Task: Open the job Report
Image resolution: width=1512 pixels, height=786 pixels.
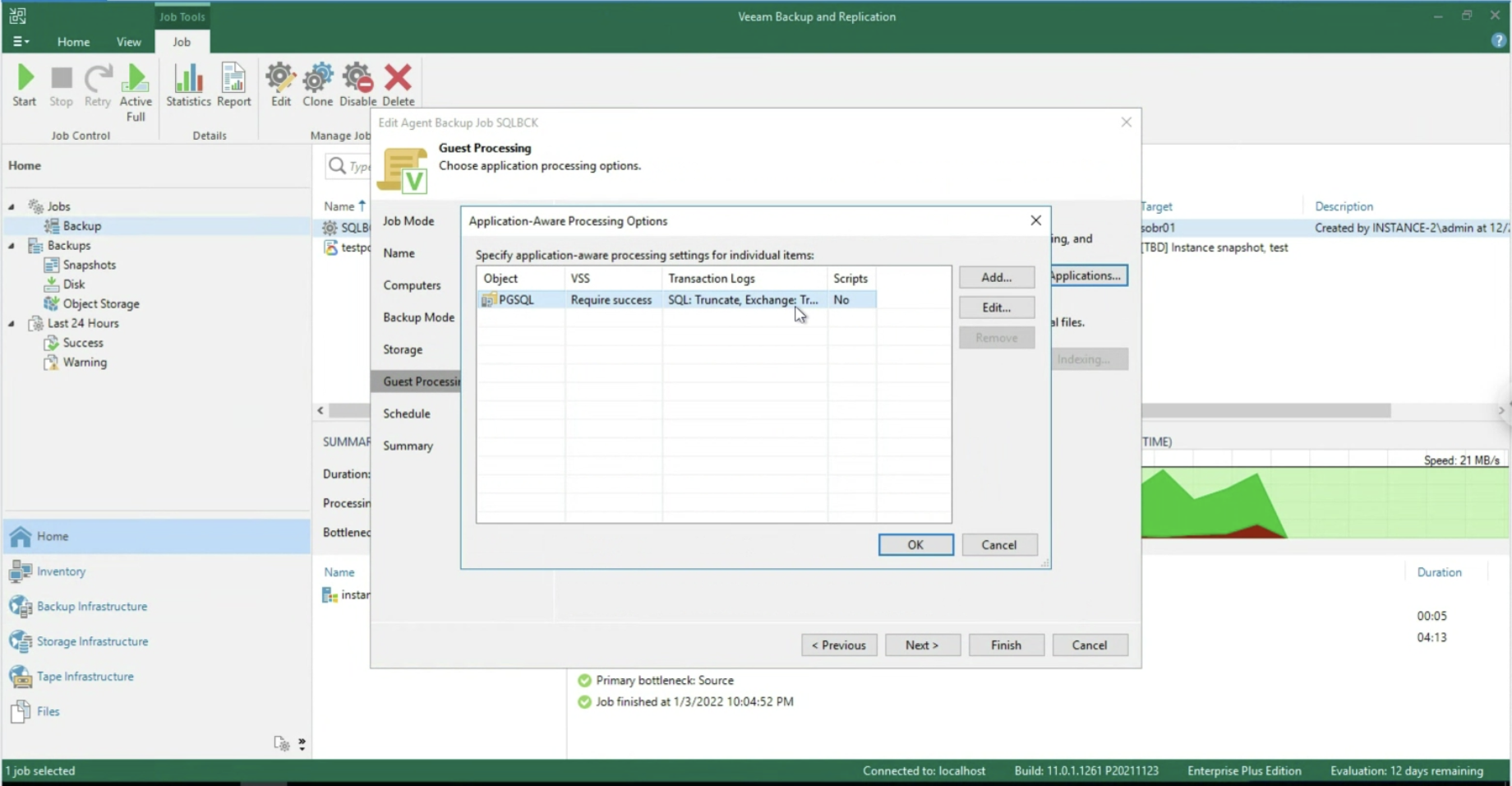Action: tap(233, 86)
